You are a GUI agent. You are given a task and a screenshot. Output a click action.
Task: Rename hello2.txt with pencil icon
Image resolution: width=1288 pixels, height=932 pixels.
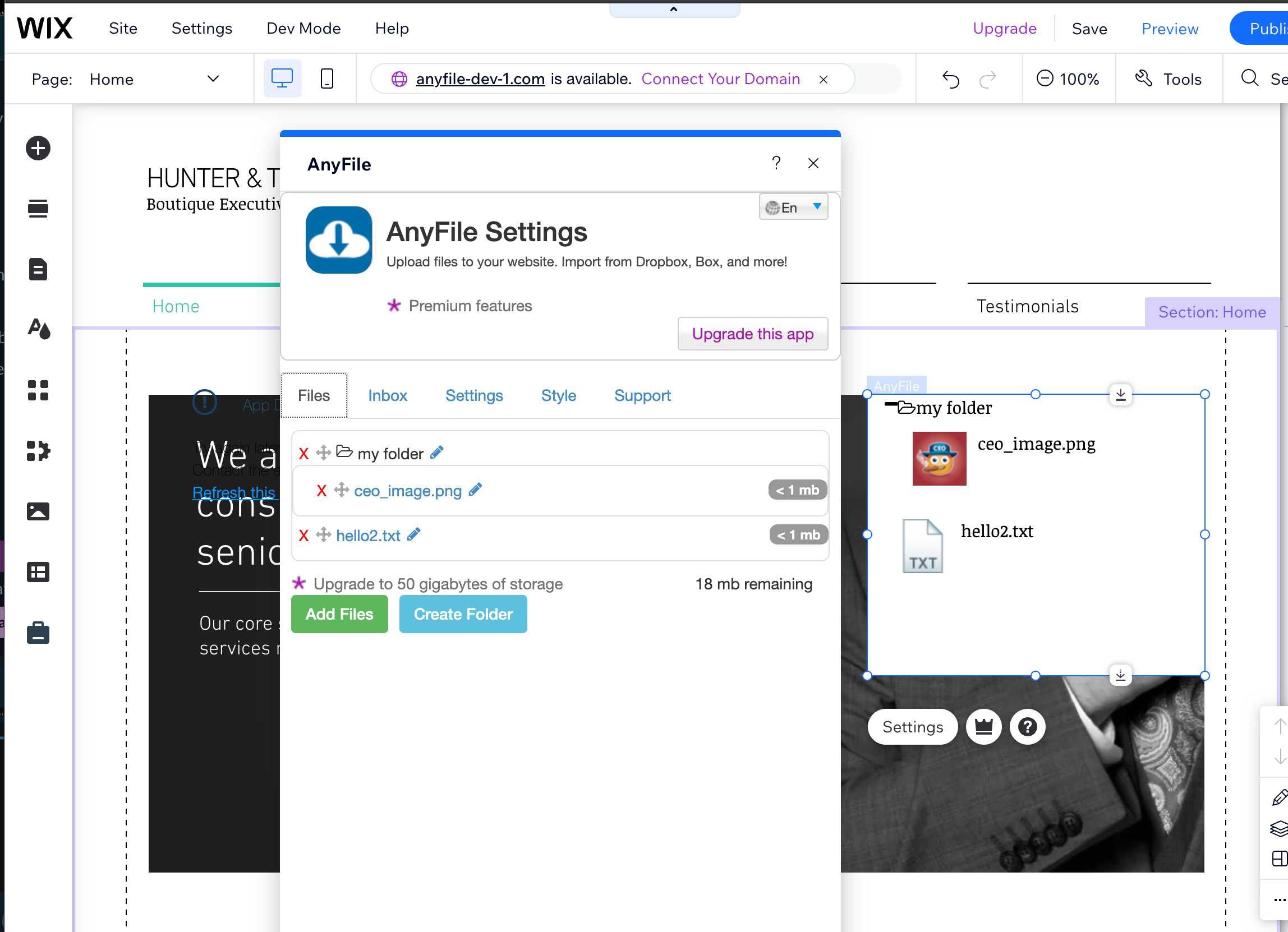pos(414,534)
